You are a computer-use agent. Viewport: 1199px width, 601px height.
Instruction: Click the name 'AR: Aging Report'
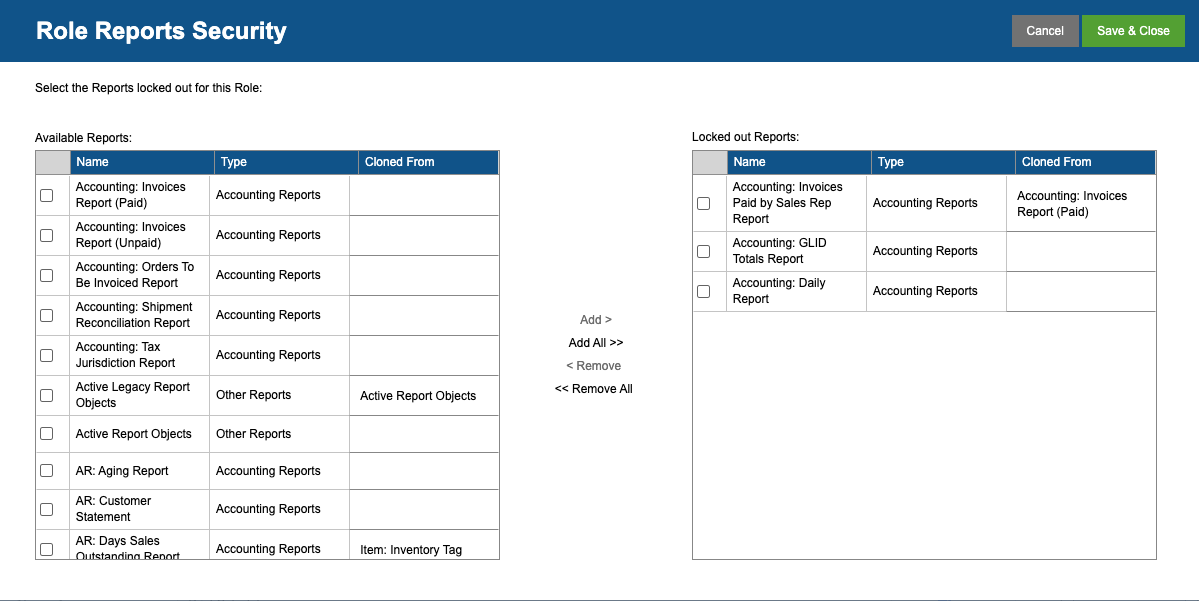tap(122, 471)
